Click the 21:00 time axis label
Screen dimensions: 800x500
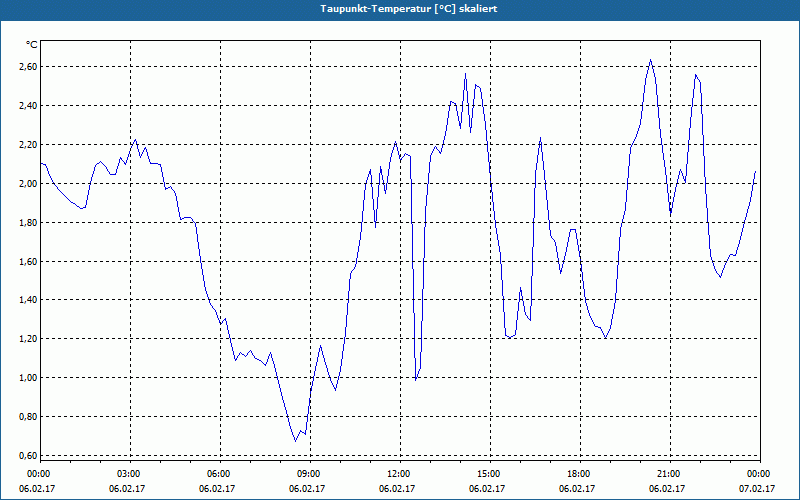tap(667, 474)
